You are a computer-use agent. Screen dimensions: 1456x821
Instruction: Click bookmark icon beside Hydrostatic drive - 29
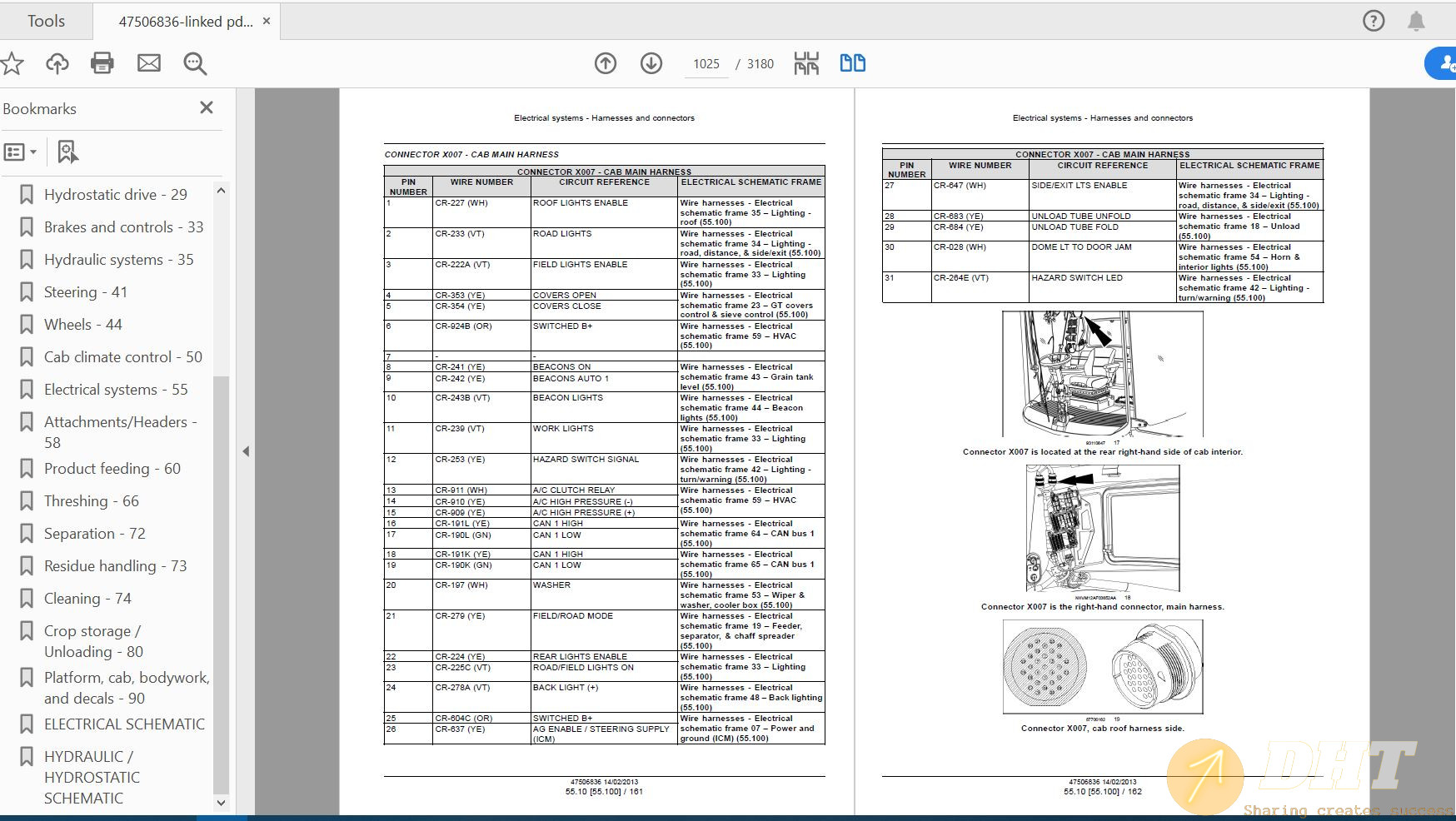[x=27, y=194]
